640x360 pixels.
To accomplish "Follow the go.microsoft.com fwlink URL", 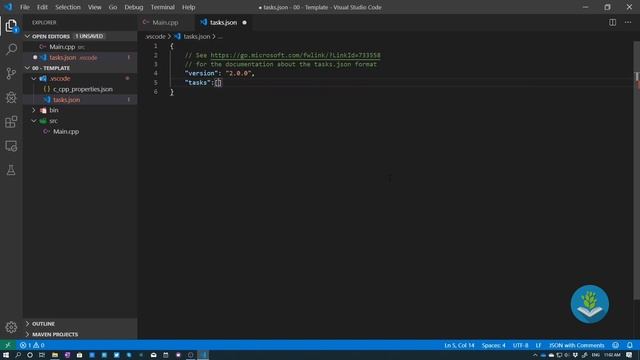I will [x=296, y=55].
